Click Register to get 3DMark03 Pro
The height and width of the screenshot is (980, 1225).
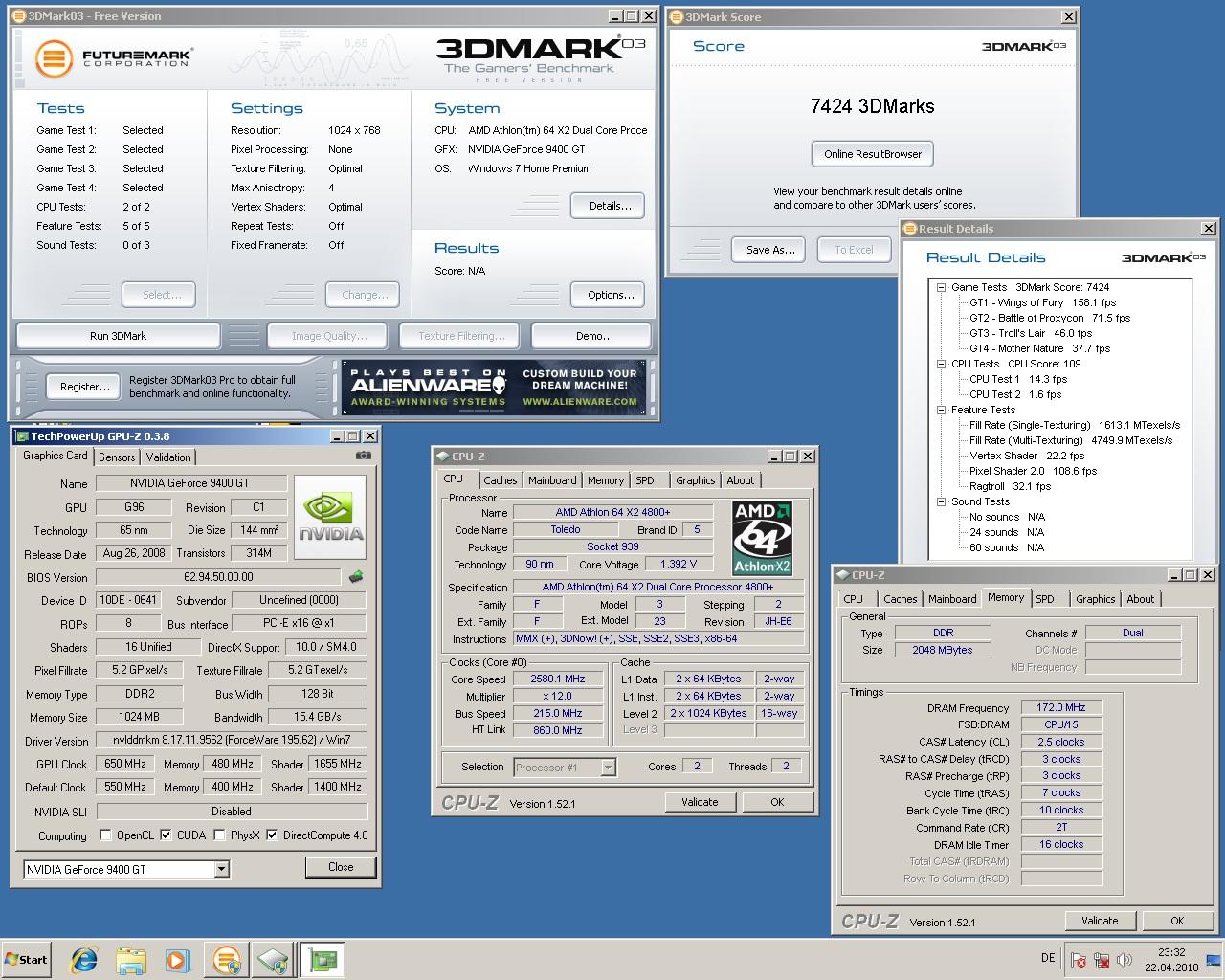(x=84, y=387)
